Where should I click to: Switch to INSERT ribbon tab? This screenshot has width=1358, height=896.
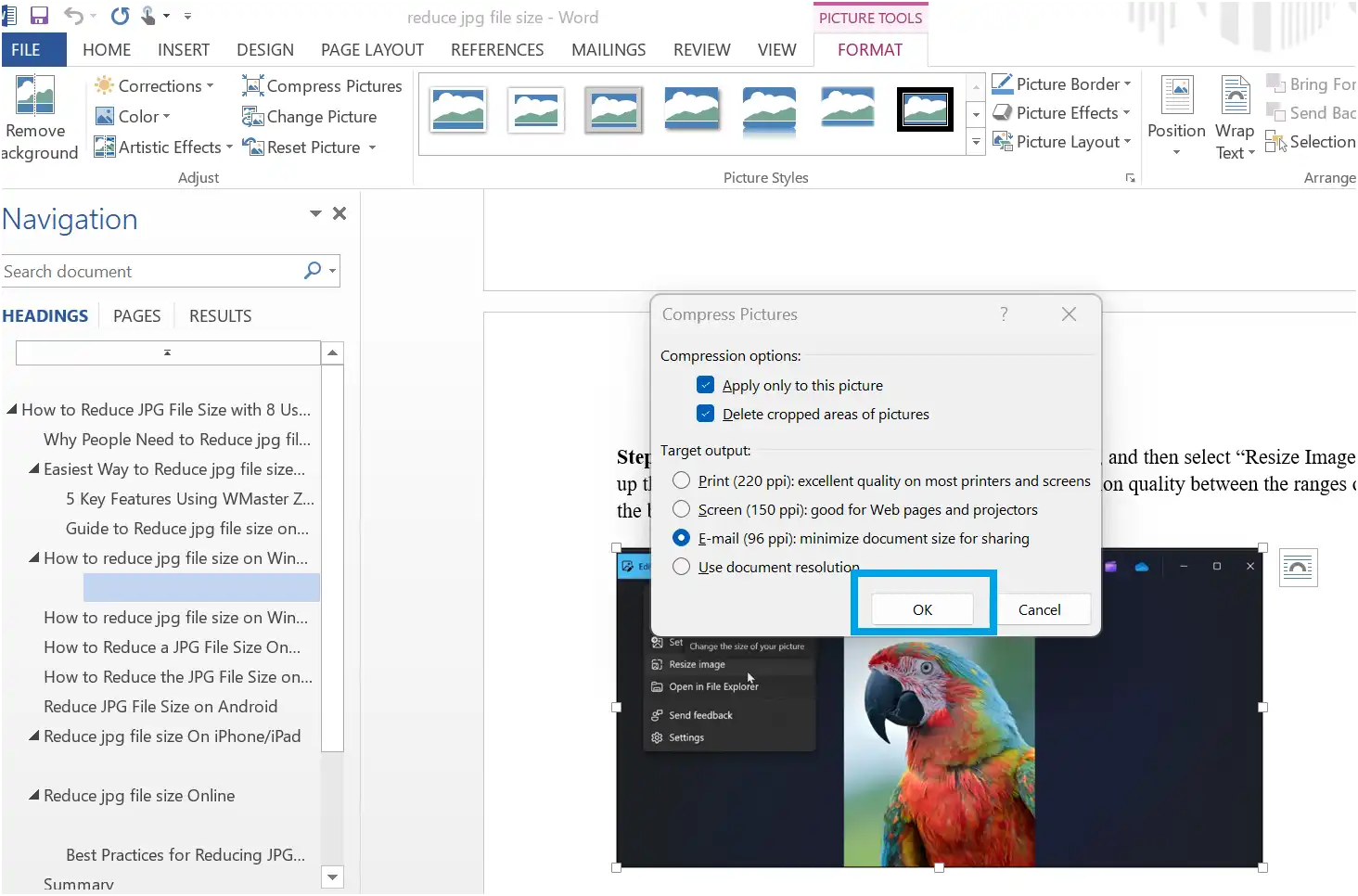[184, 49]
